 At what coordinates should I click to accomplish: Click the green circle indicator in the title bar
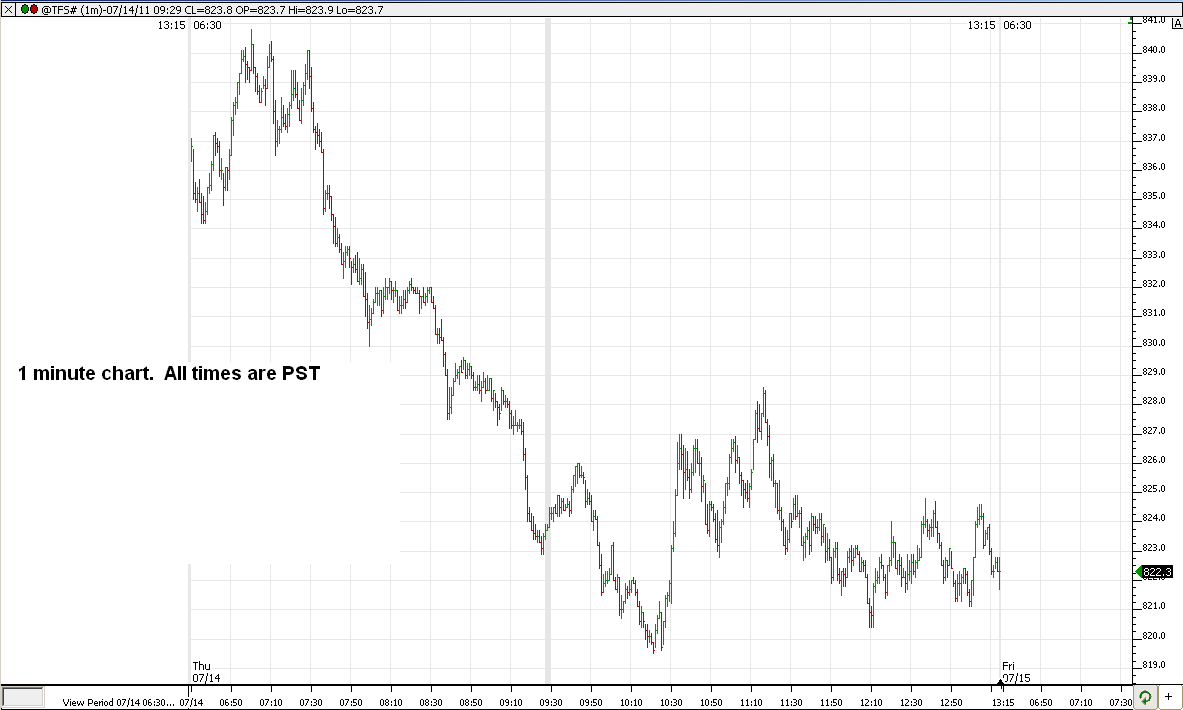(x=25, y=10)
